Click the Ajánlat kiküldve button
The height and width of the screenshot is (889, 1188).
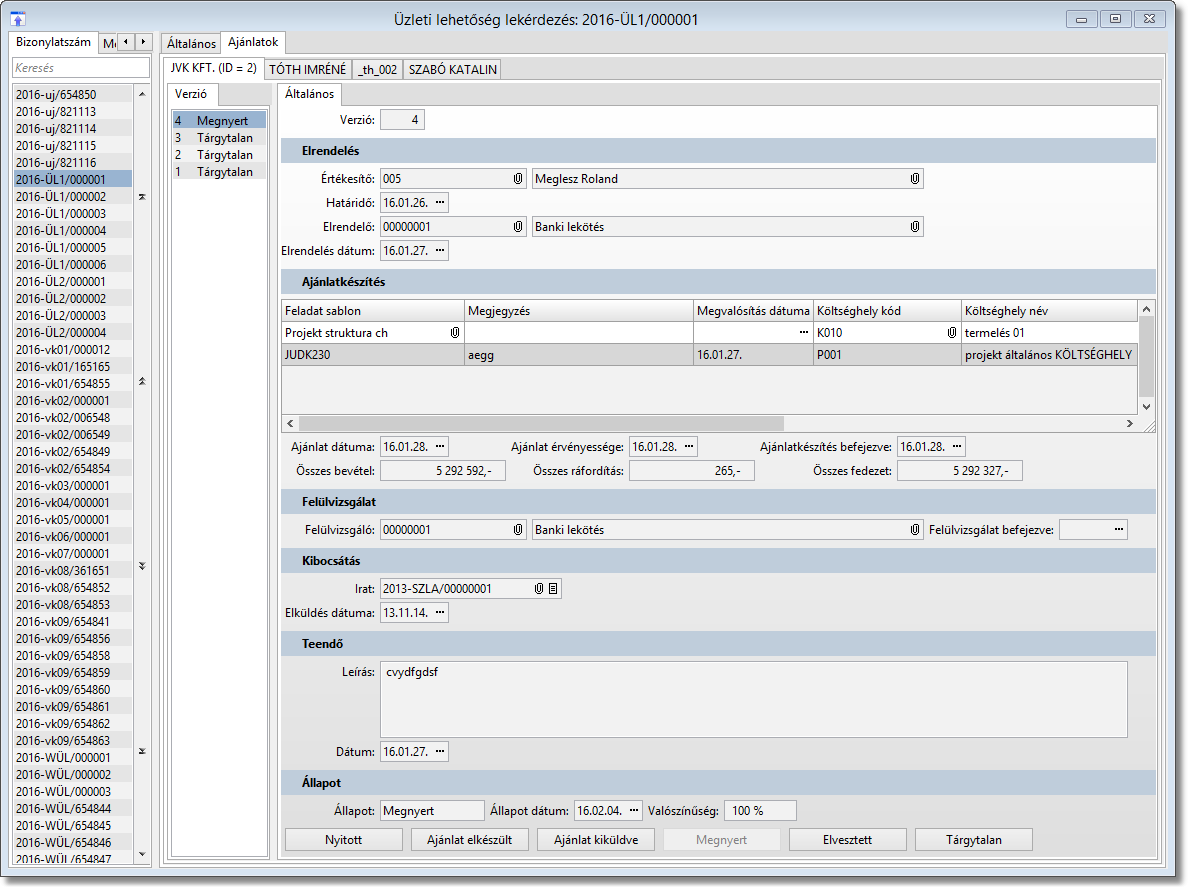point(596,840)
